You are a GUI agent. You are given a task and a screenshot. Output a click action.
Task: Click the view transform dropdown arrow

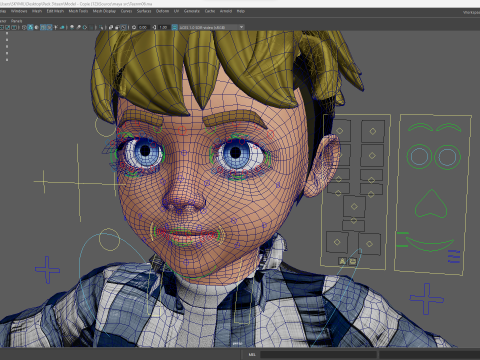tap(241, 27)
